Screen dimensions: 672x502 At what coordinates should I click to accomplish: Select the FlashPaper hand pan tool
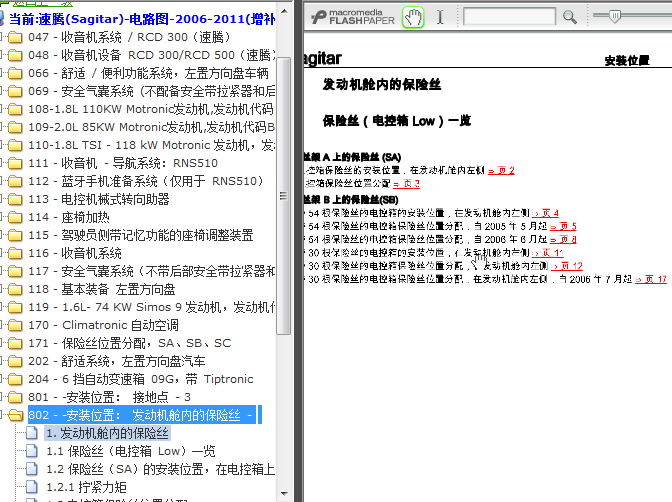[x=413, y=18]
